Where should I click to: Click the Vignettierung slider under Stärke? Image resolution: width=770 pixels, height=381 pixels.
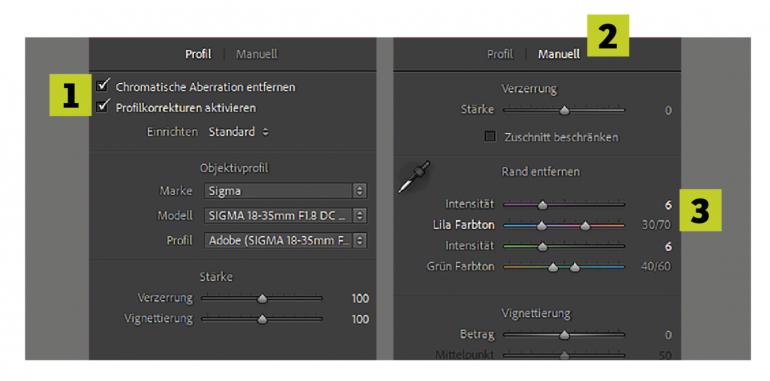pyautogui.click(x=262, y=319)
